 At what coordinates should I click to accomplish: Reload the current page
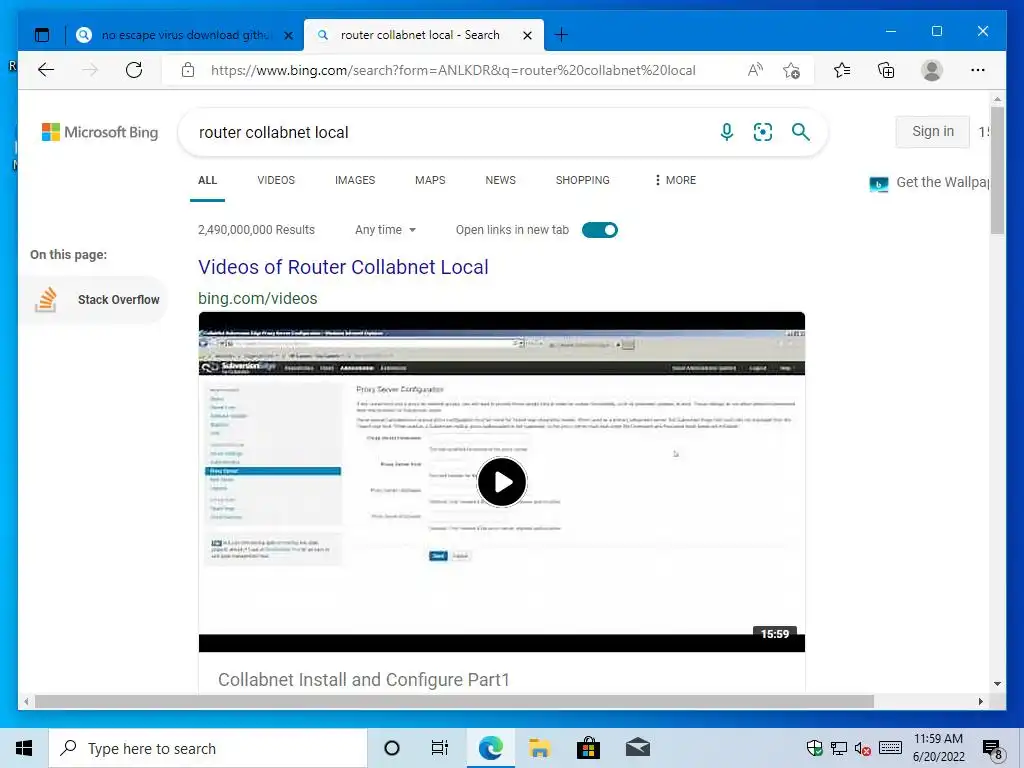(x=134, y=70)
